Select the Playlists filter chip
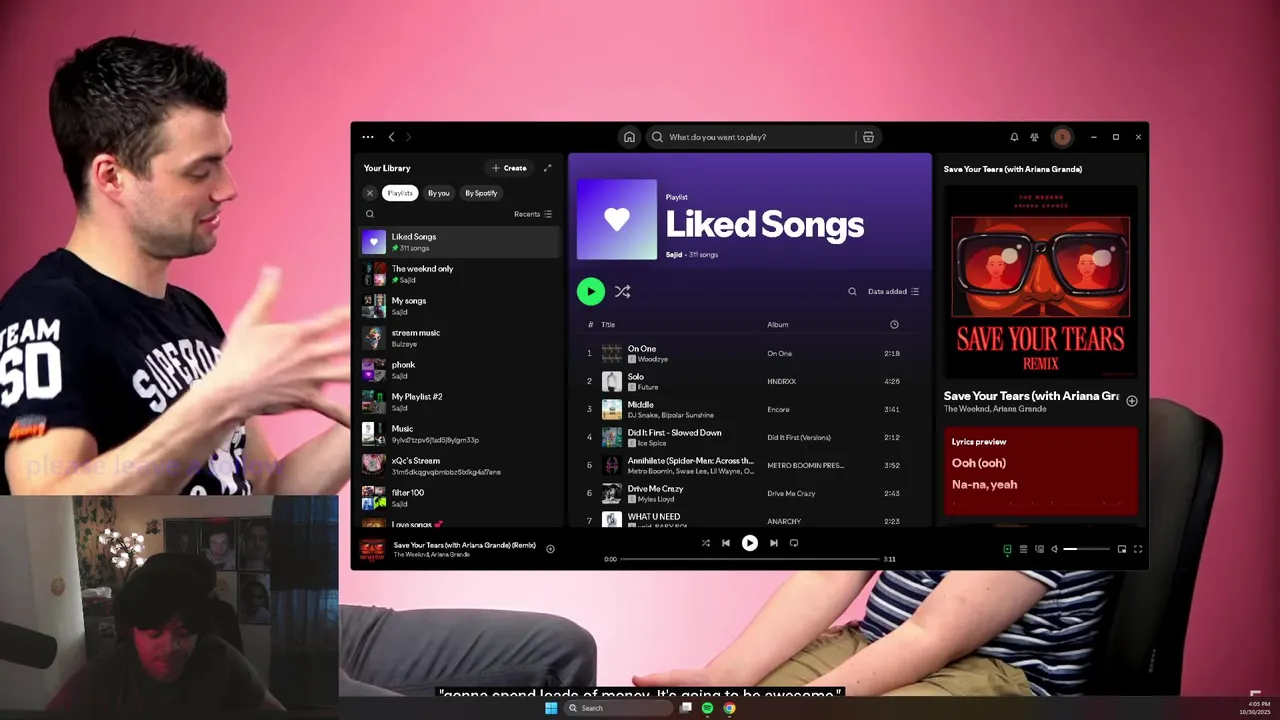 pos(400,193)
